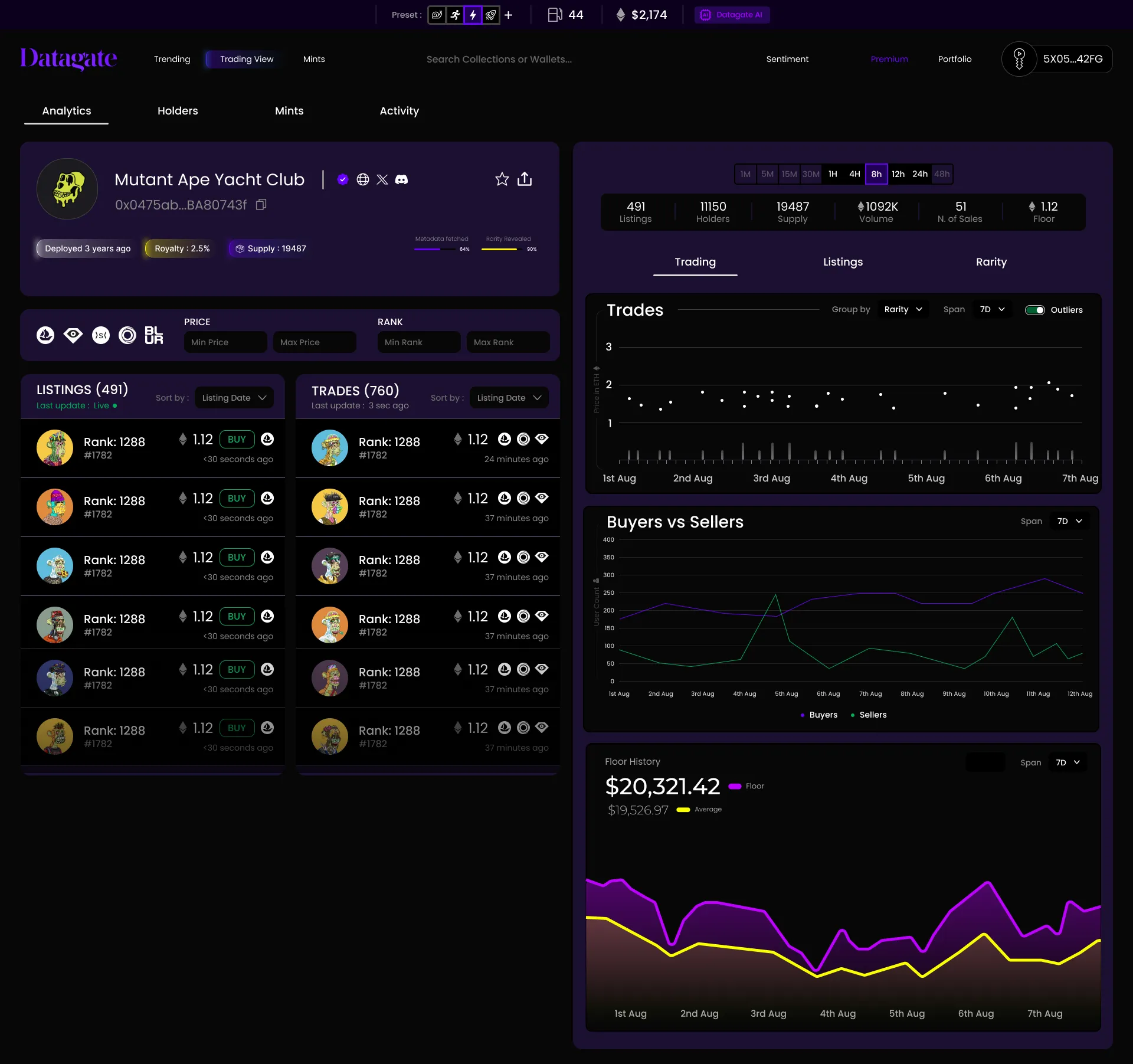The image size is (1133, 1064).
Task: Click OpenSea icon in first listing row
Action: pos(267,439)
